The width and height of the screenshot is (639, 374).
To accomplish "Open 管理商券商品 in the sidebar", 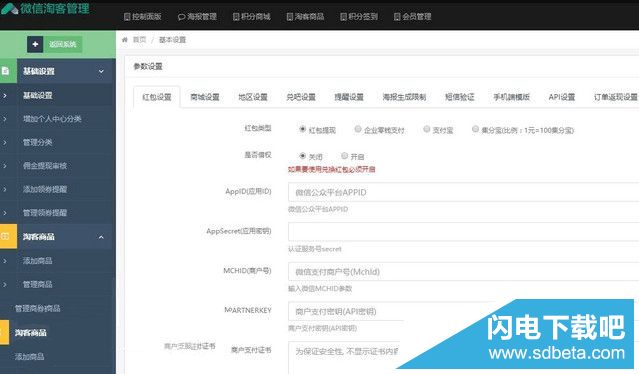I will pos(37,308).
